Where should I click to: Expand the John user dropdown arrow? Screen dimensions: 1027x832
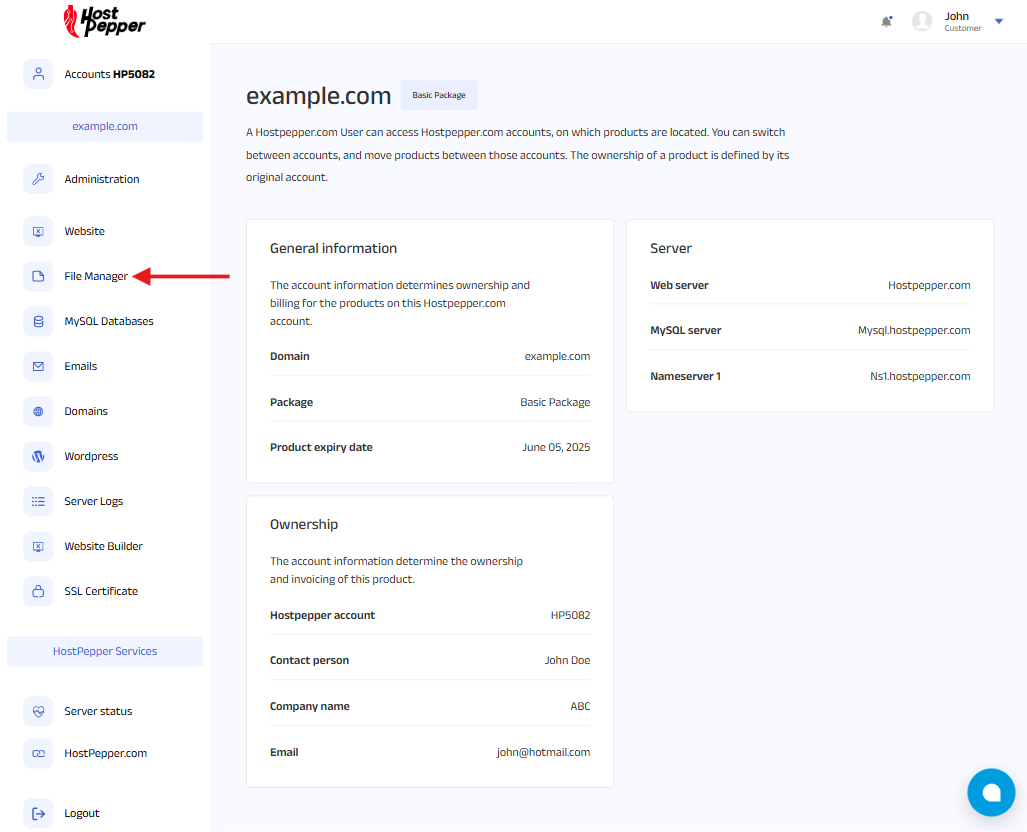coord(998,21)
